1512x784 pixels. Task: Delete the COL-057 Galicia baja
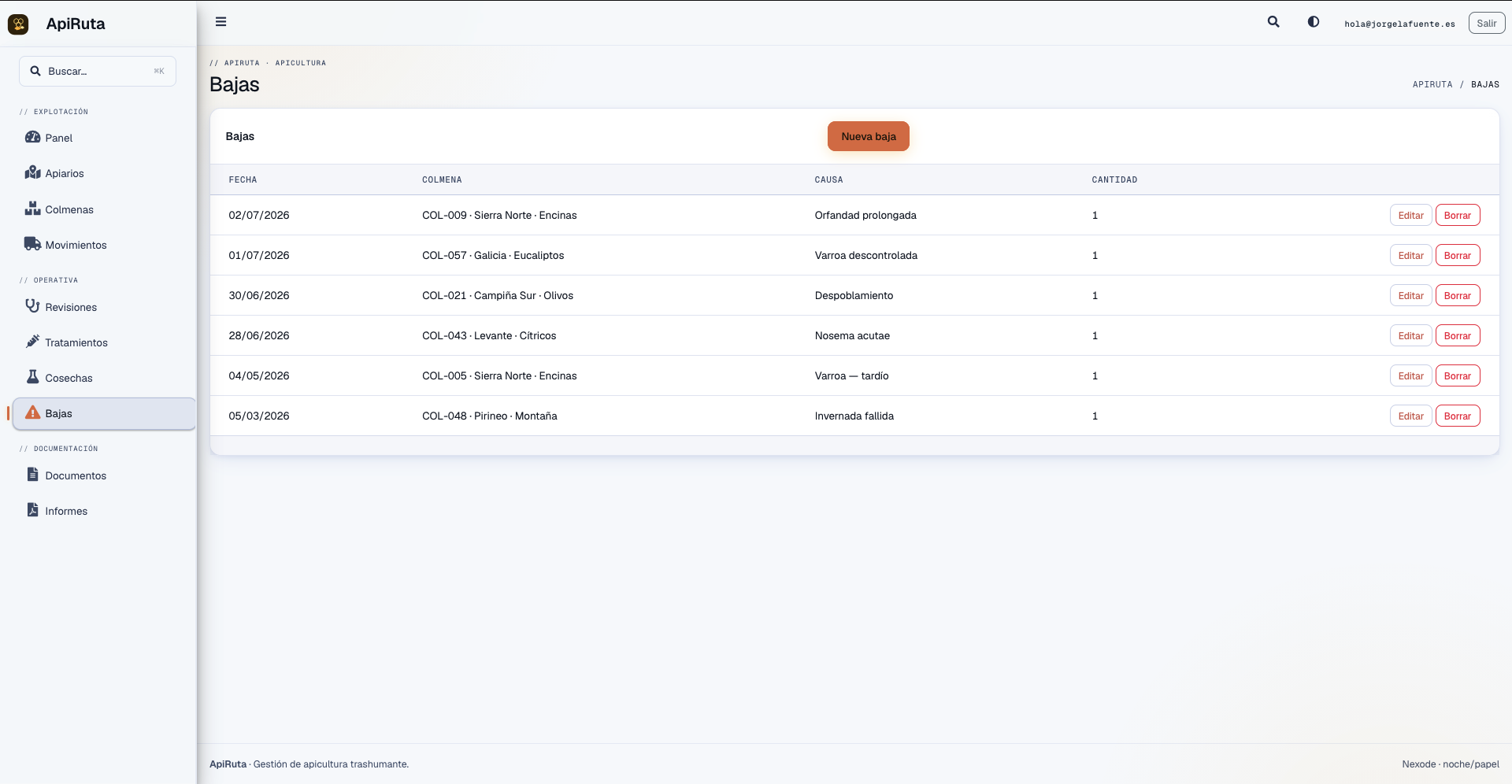coord(1457,255)
